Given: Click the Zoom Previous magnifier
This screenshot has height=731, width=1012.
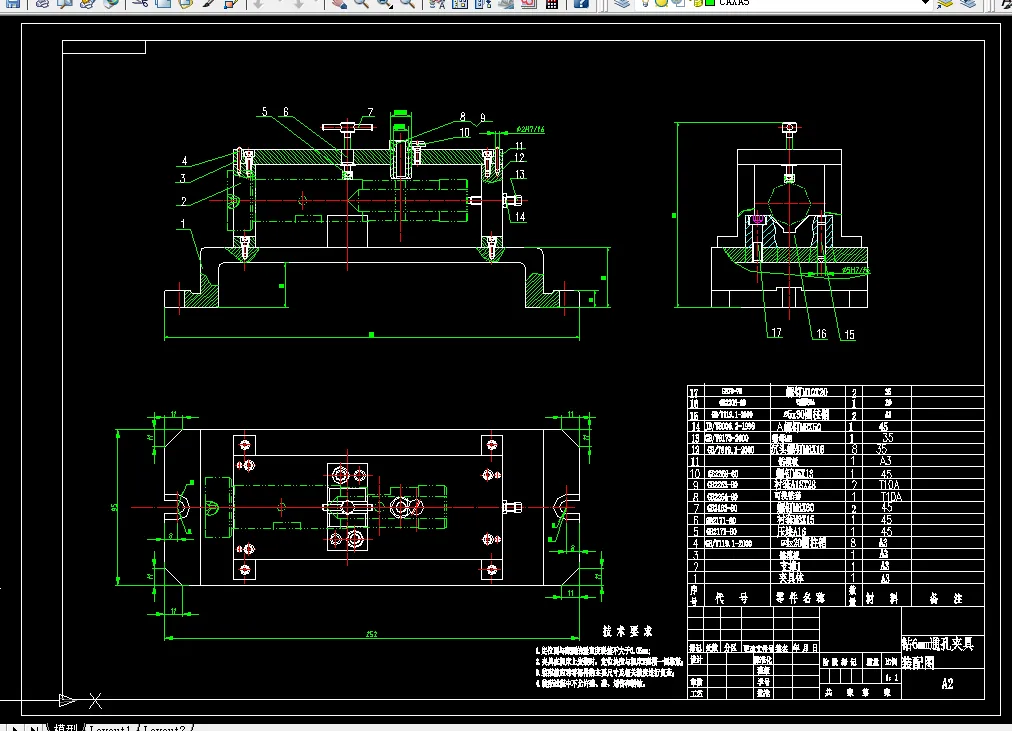Looking at the screenshot, I should coord(407,3).
